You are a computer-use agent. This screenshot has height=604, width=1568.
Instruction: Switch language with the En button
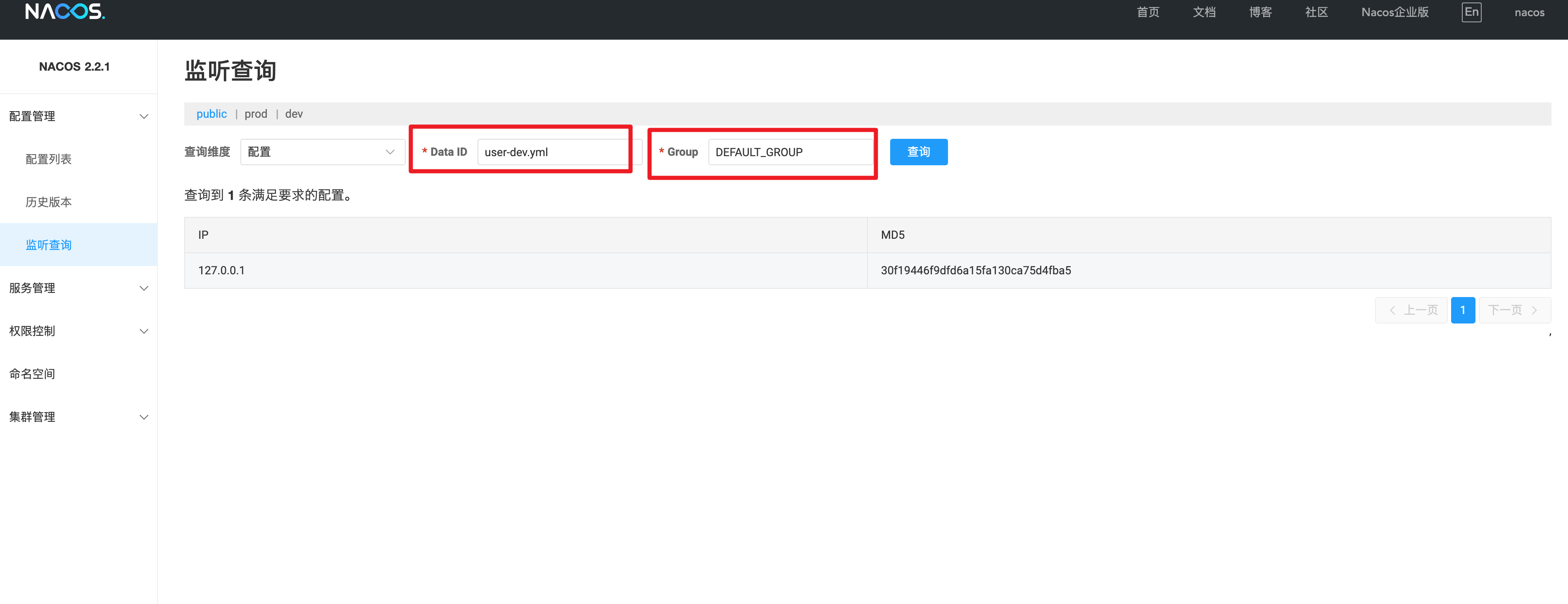pos(1471,12)
